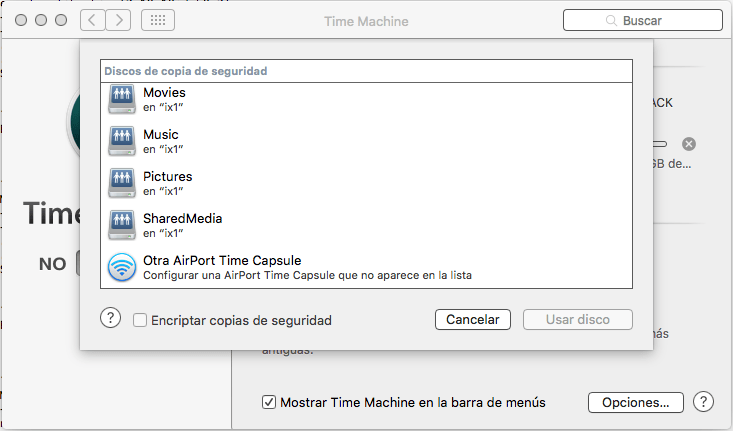Go back with the left chevron button
Screen dimensions: 733x431
pyautogui.click(x=92, y=20)
